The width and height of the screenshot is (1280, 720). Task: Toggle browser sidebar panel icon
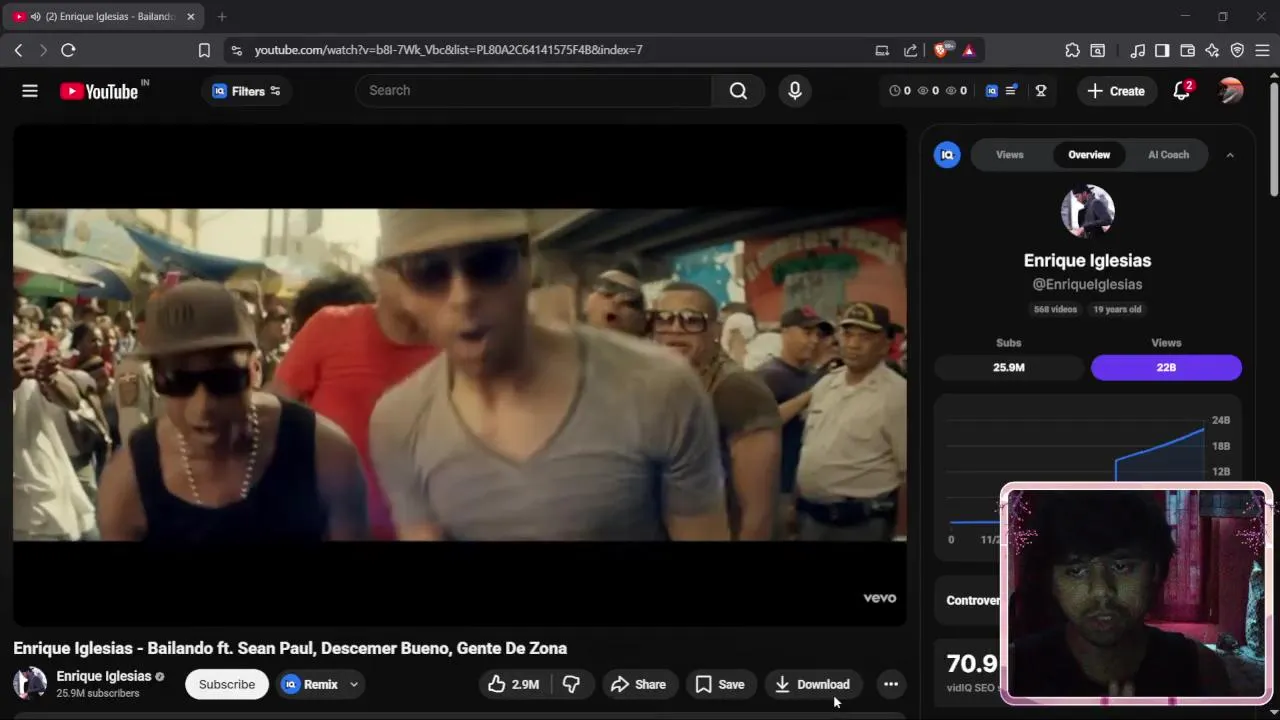click(x=1162, y=50)
